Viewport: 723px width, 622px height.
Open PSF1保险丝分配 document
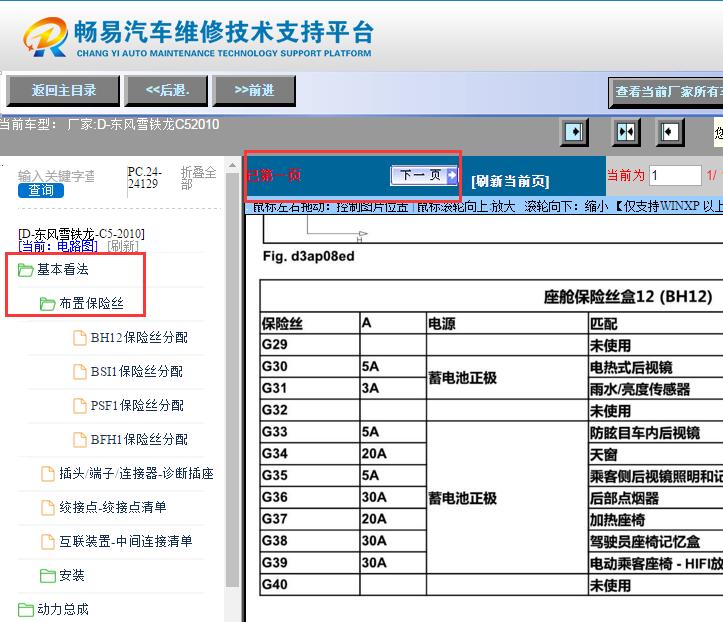coord(137,405)
